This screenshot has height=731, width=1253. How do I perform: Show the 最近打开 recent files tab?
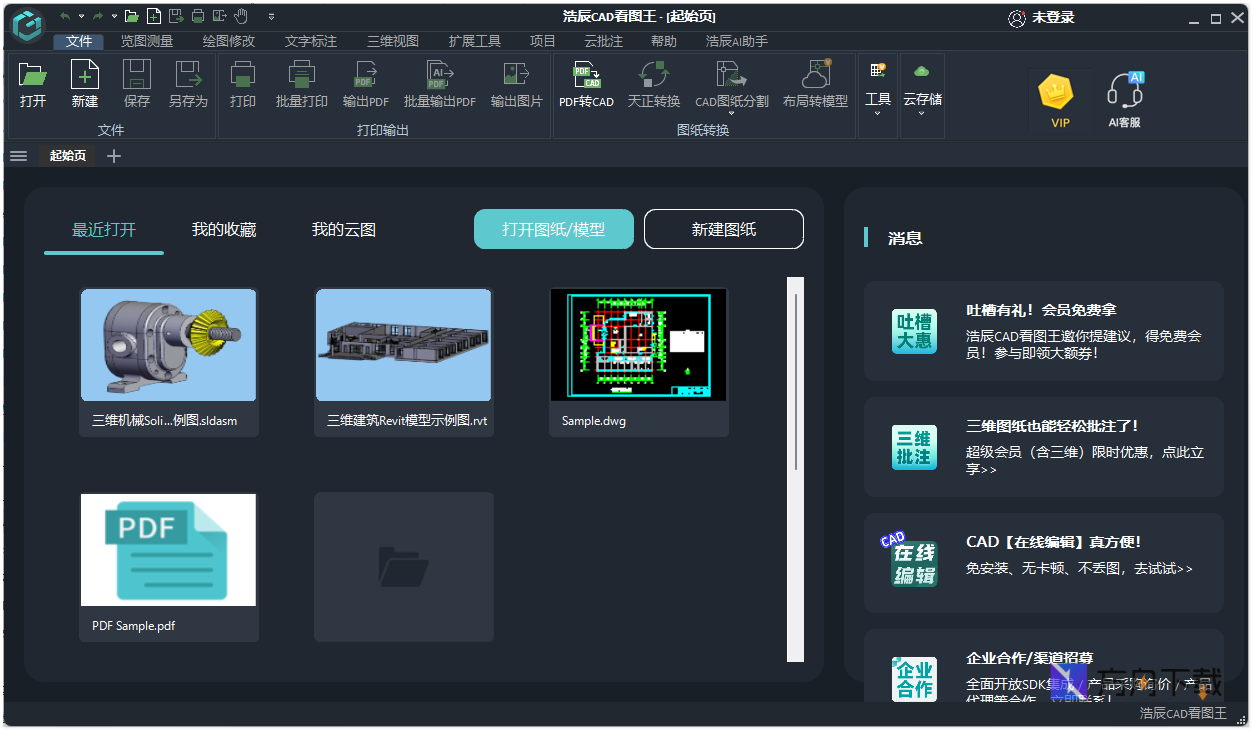[104, 230]
